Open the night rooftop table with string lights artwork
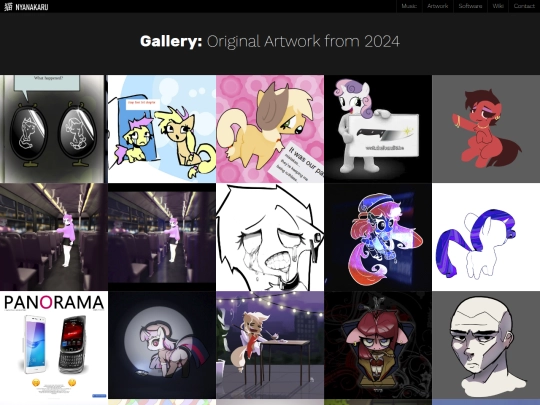The height and width of the screenshot is (405, 540). pos(270,345)
